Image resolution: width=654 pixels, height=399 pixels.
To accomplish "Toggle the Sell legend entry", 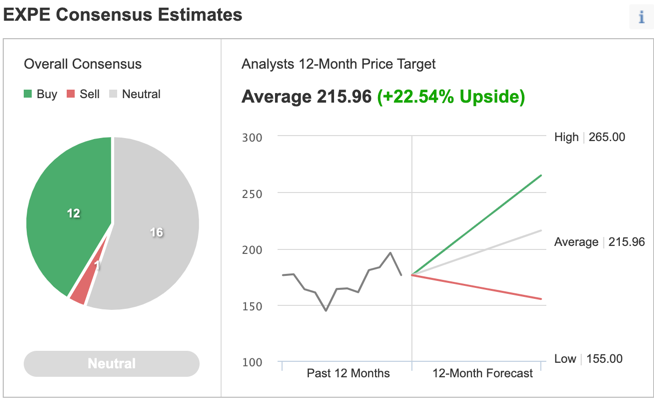I will (83, 94).
